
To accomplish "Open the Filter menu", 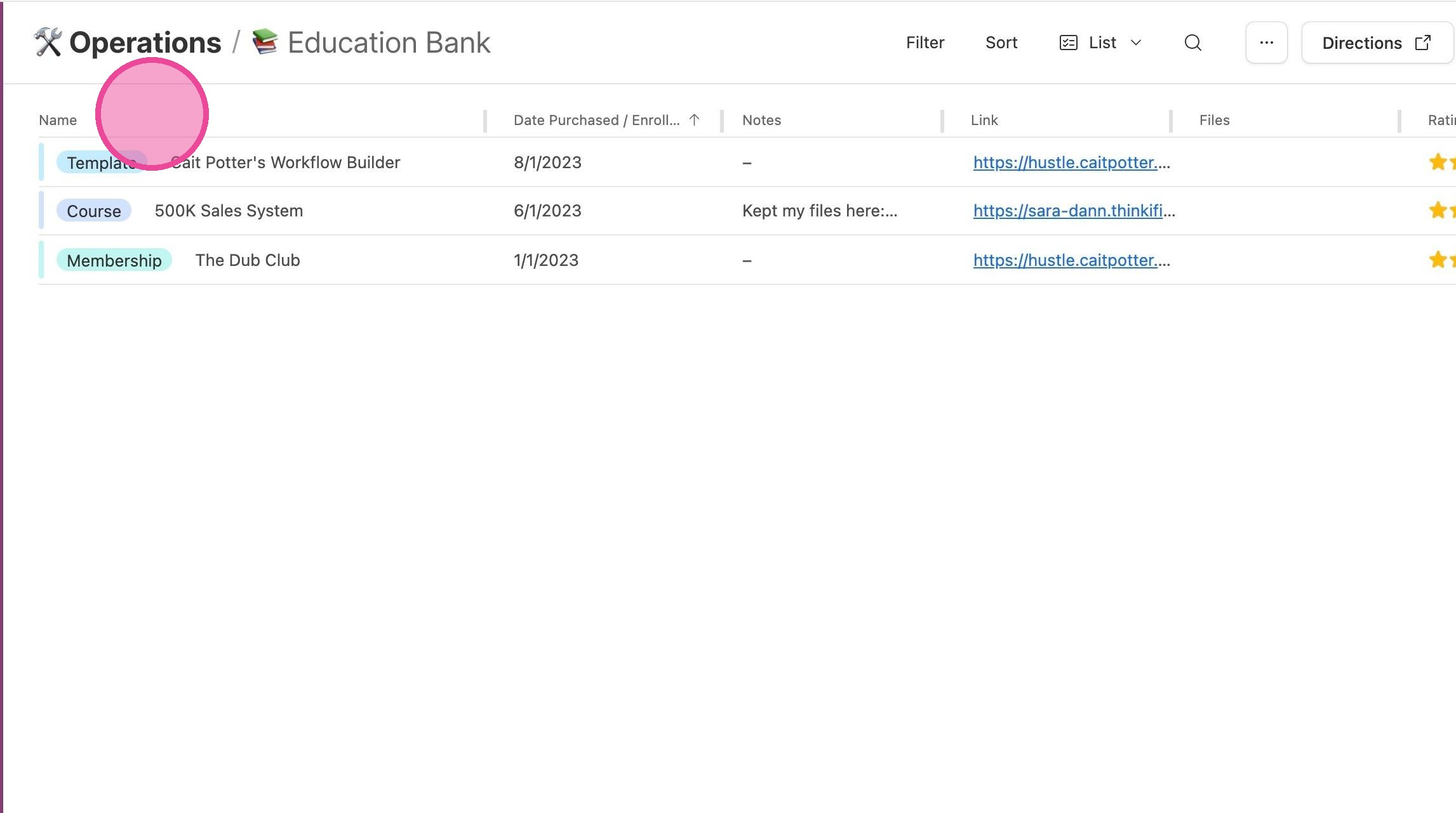I will [925, 43].
